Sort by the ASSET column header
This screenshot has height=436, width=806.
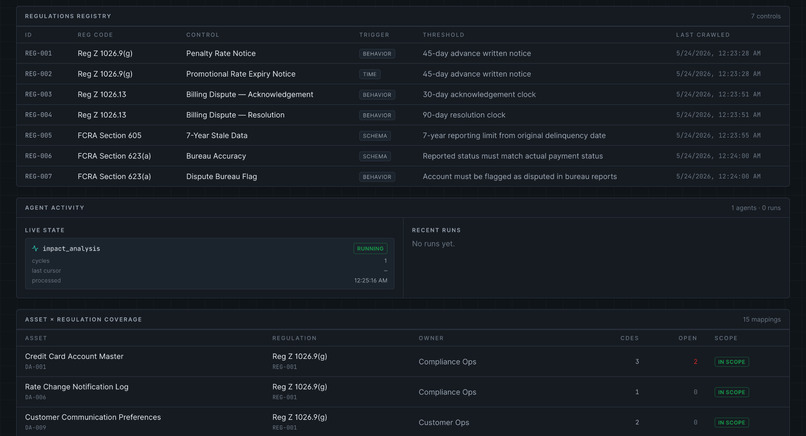36,338
